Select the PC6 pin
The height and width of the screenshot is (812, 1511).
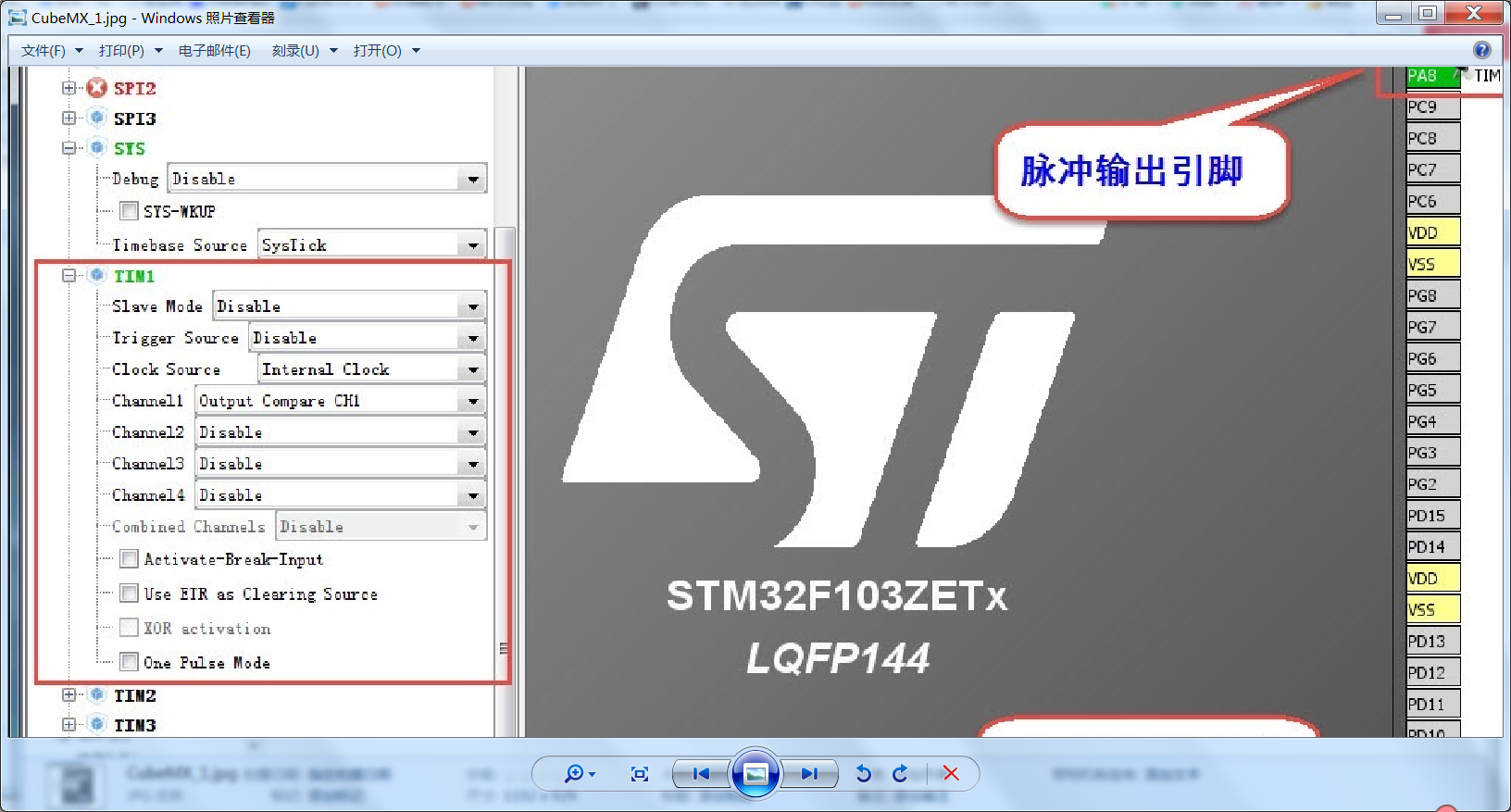click(x=1433, y=201)
